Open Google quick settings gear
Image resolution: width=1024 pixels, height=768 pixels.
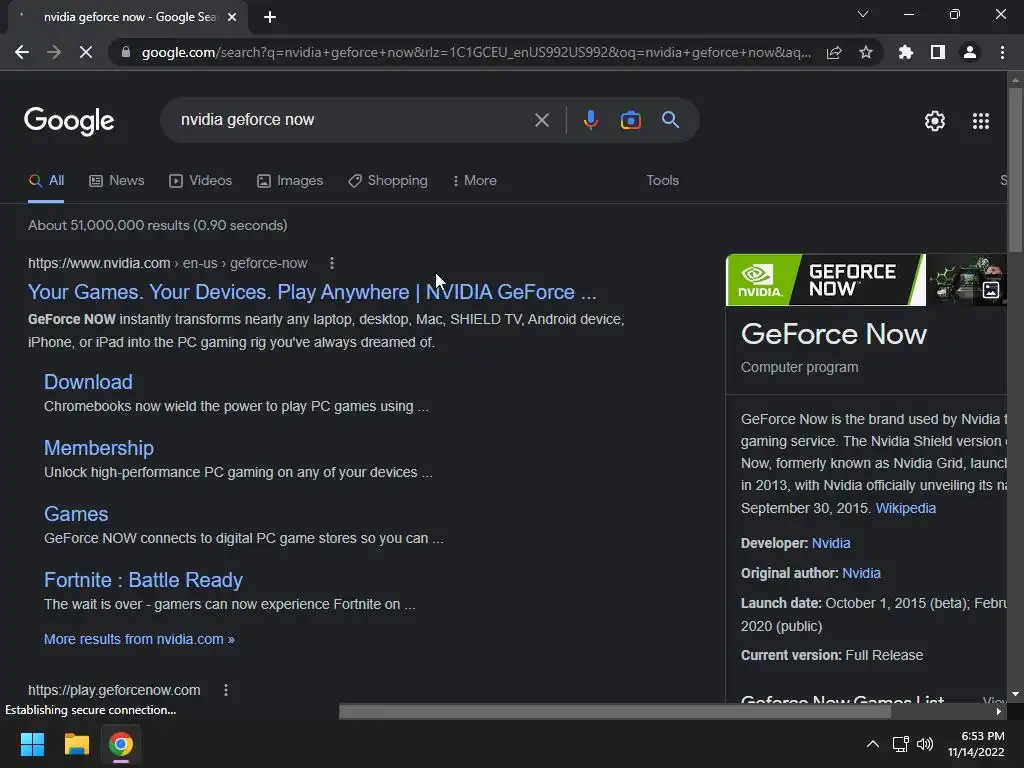point(935,121)
